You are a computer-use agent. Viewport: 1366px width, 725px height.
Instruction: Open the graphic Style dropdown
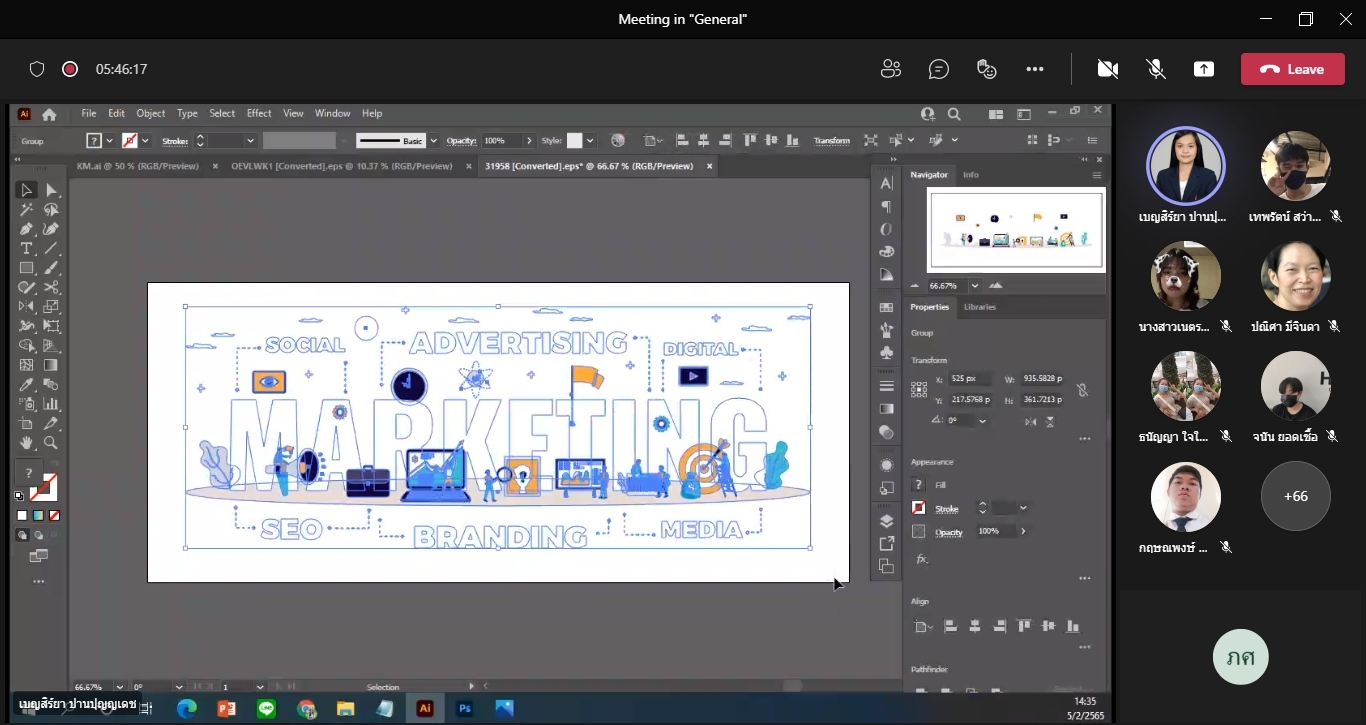coord(590,141)
